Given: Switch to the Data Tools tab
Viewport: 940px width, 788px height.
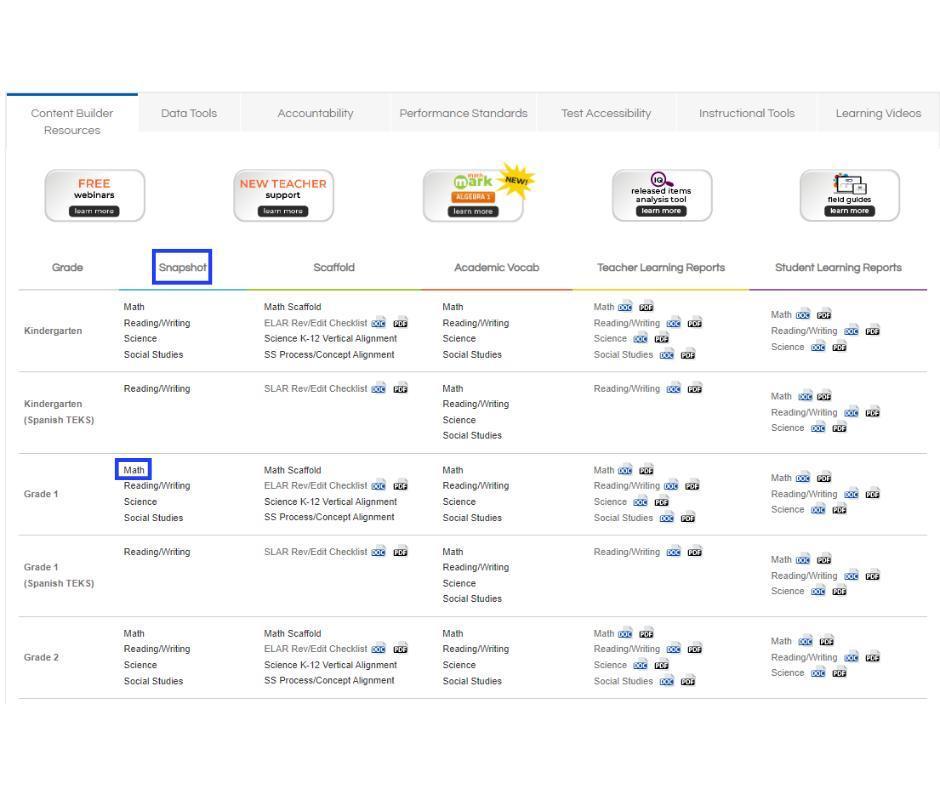Looking at the screenshot, I should [x=189, y=114].
